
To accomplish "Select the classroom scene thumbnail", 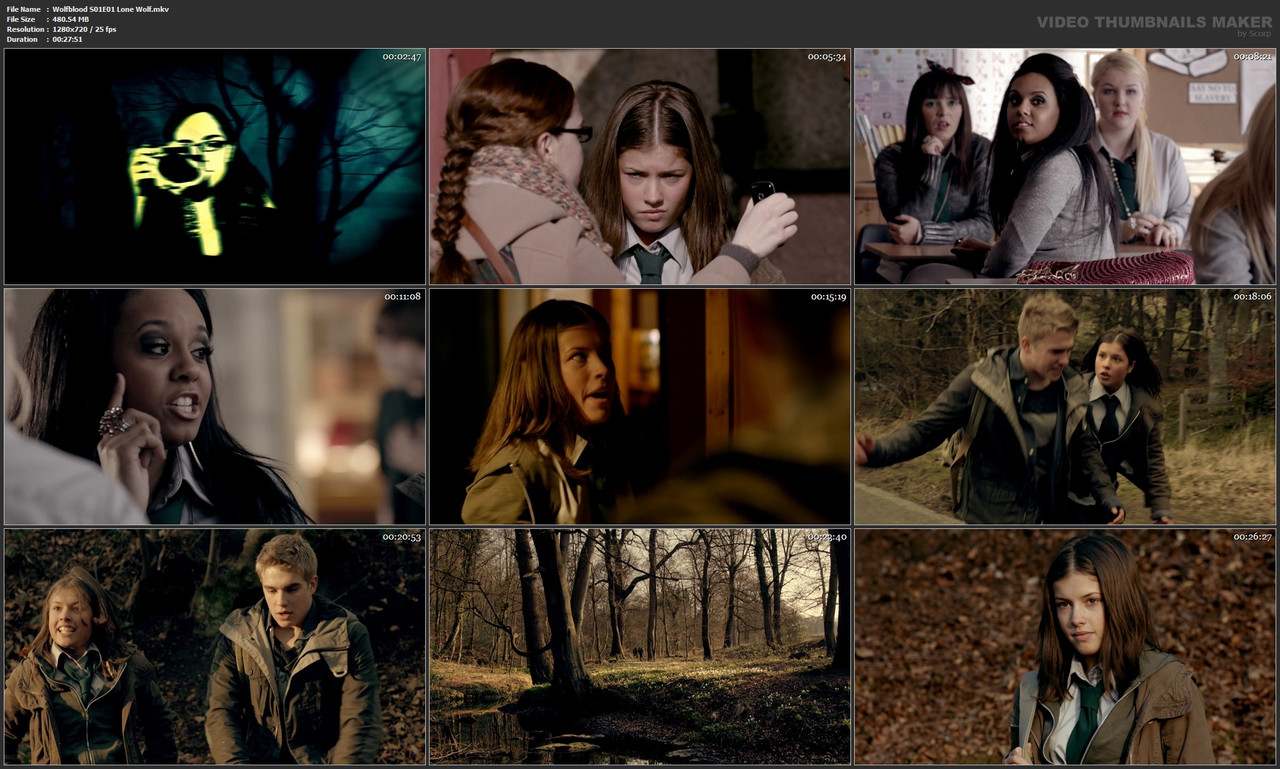I will pyautogui.click(x=1064, y=165).
